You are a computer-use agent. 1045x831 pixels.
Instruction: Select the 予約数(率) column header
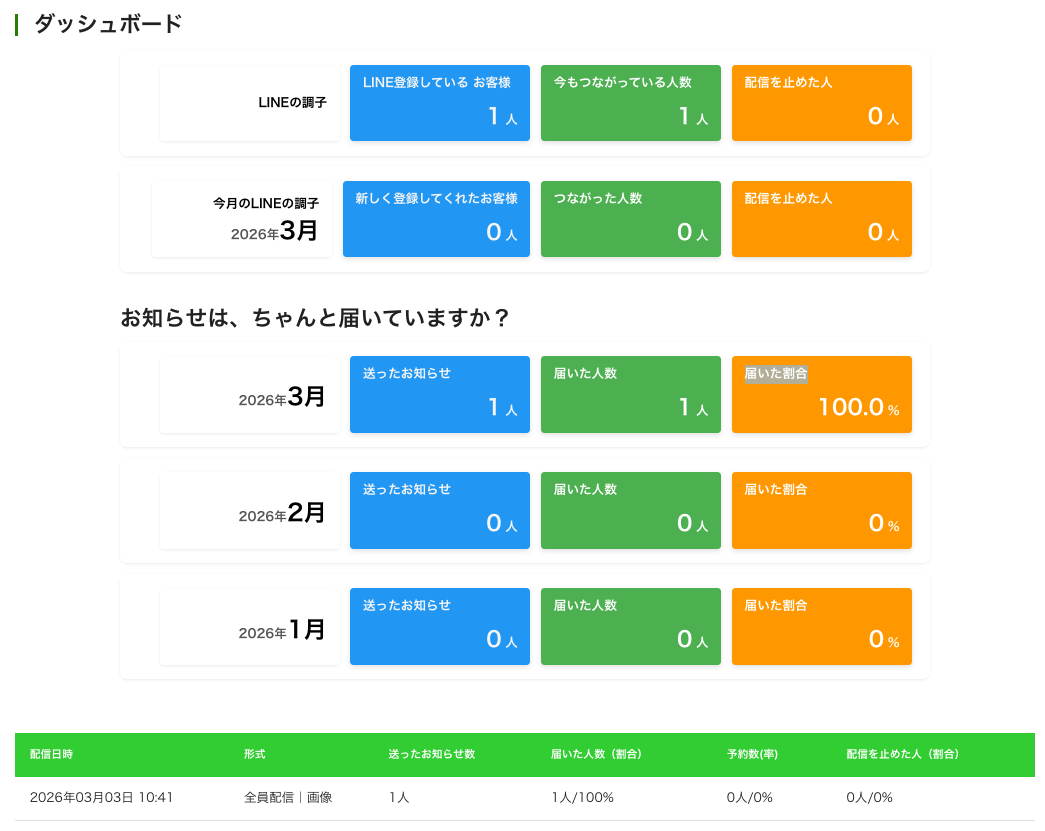[x=752, y=754]
